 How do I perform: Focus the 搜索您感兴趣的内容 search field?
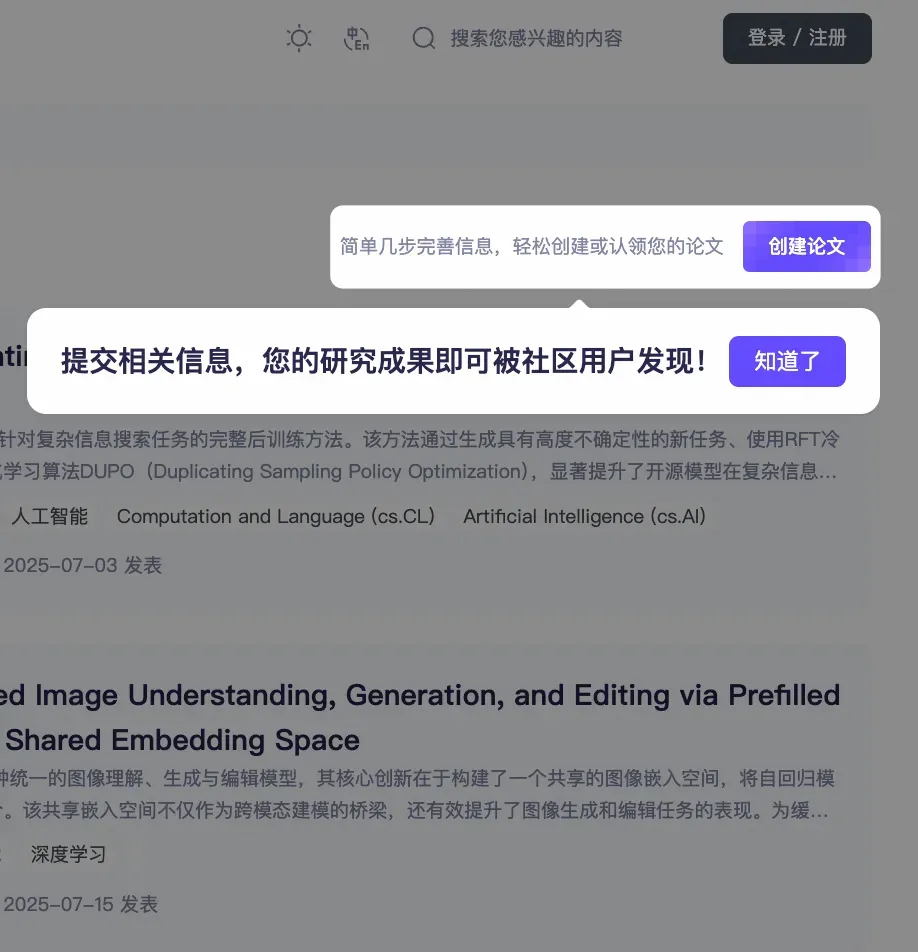536,38
